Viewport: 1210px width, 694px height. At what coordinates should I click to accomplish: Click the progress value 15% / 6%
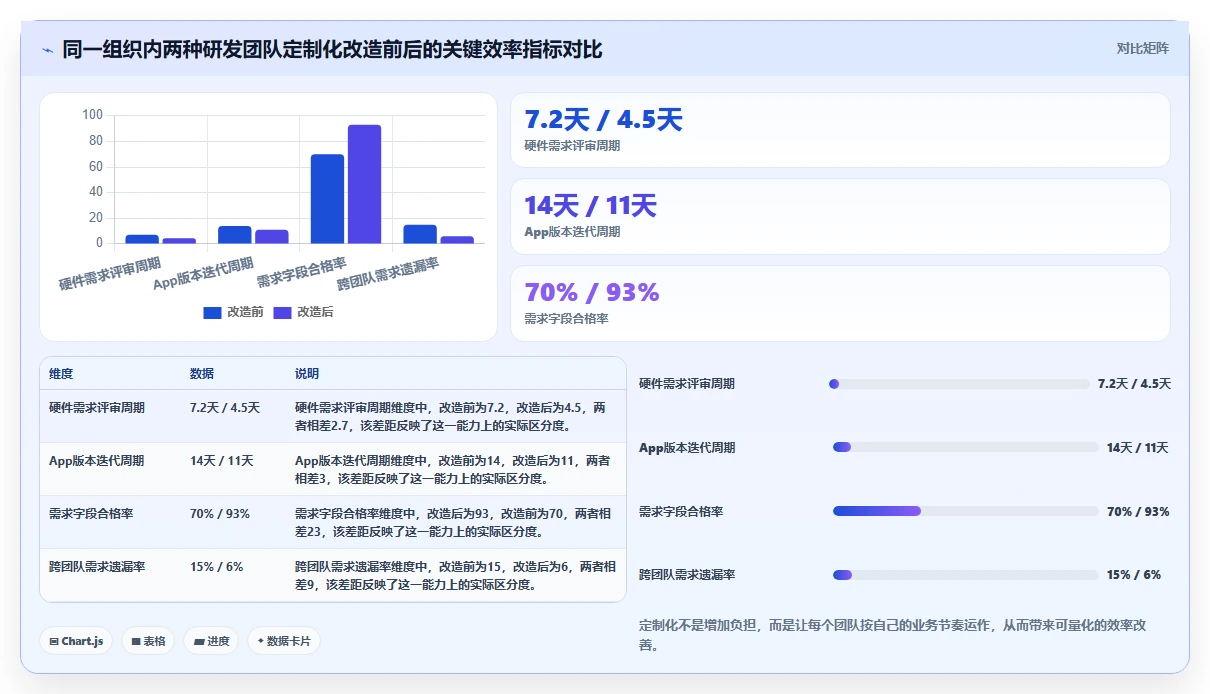(1134, 575)
